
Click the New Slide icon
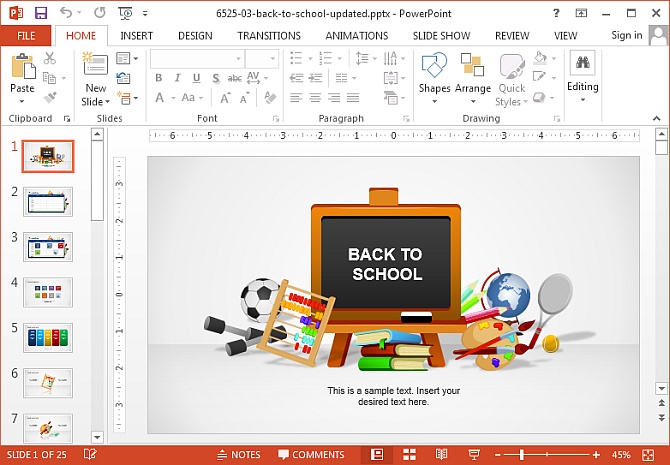[x=95, y=64]
